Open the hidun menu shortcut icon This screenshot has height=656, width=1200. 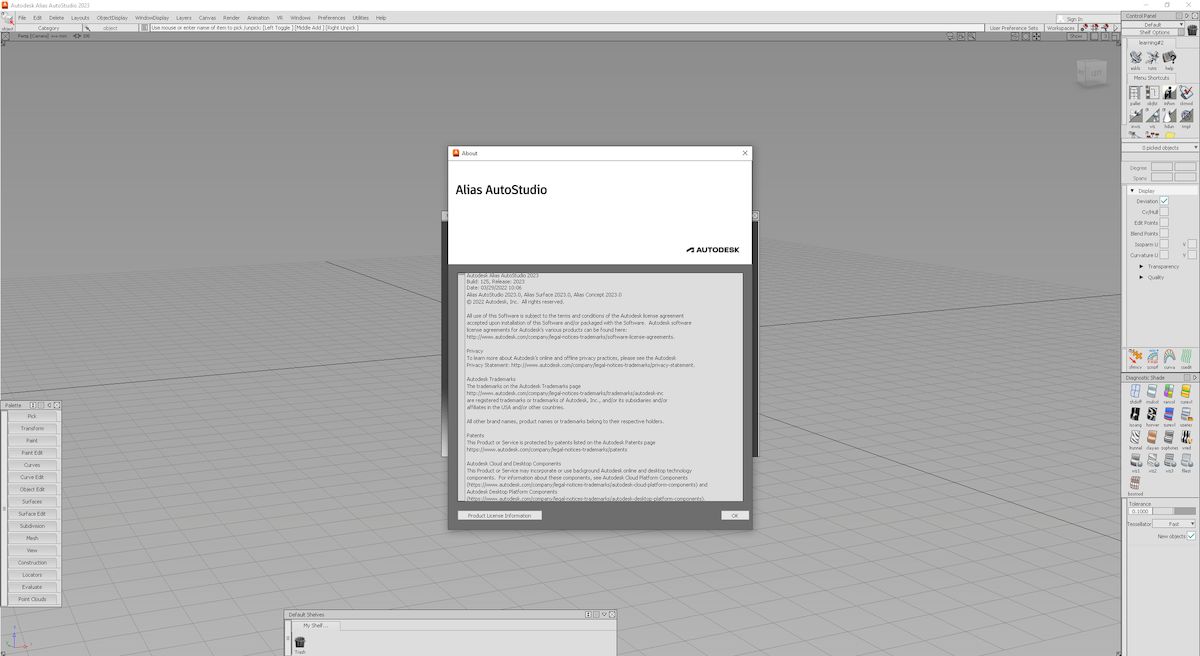(x=1170, y=115)
